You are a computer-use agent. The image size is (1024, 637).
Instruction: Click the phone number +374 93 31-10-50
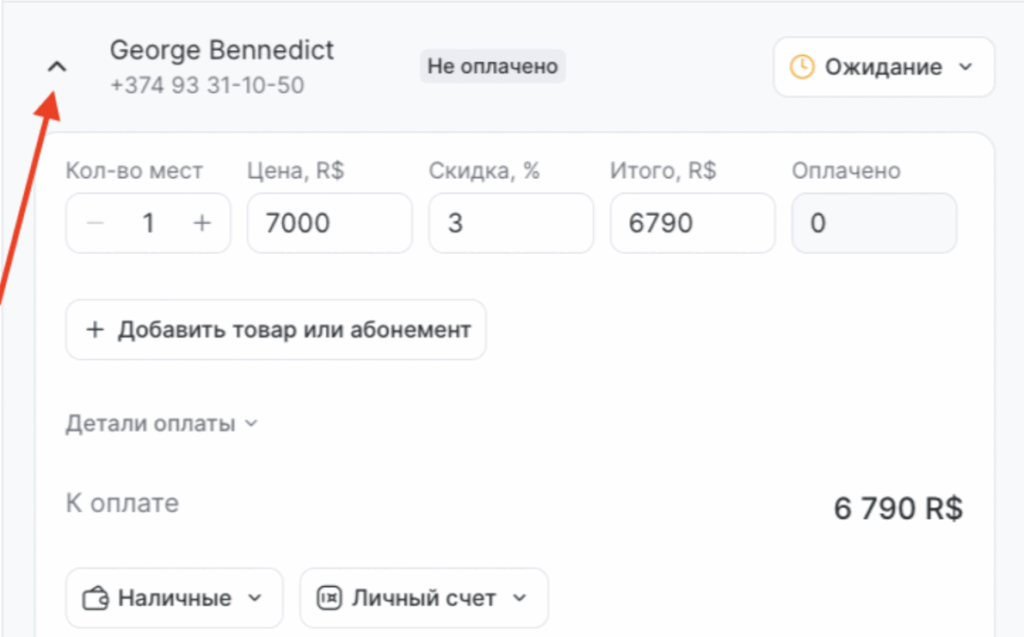pyautogui.click(x=207, y=85)
